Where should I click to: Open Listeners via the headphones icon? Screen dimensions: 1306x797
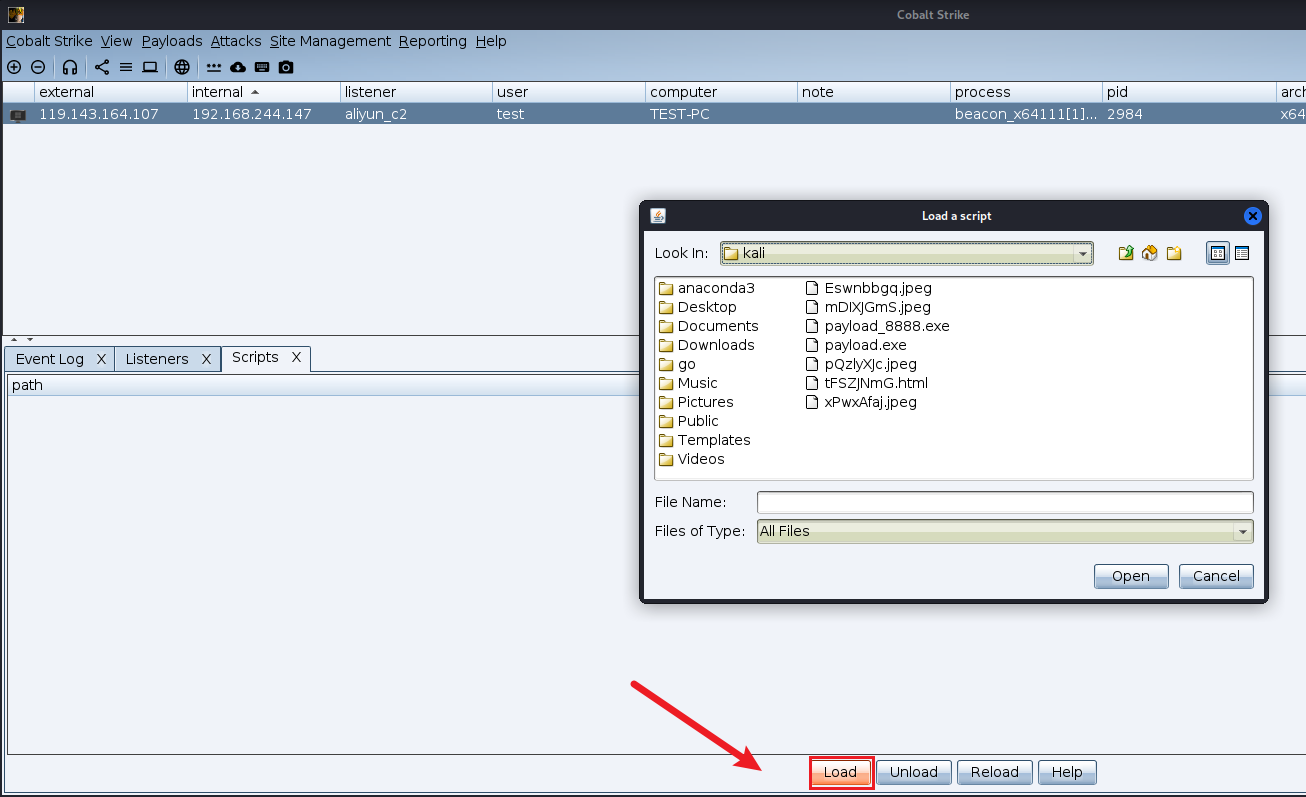[x=70, y=67]
